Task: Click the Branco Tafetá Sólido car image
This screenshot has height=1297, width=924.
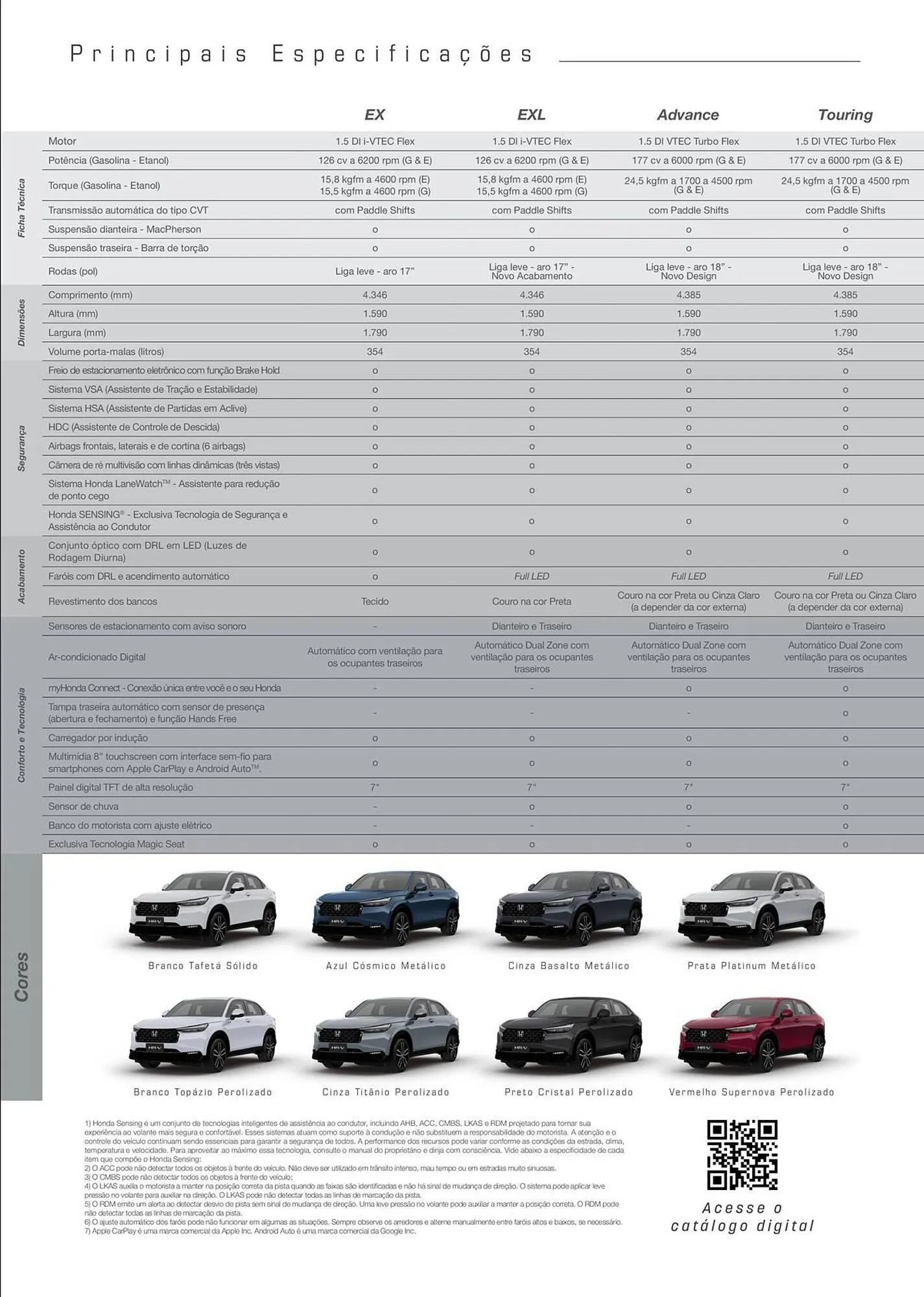Action: pos(204,908)
